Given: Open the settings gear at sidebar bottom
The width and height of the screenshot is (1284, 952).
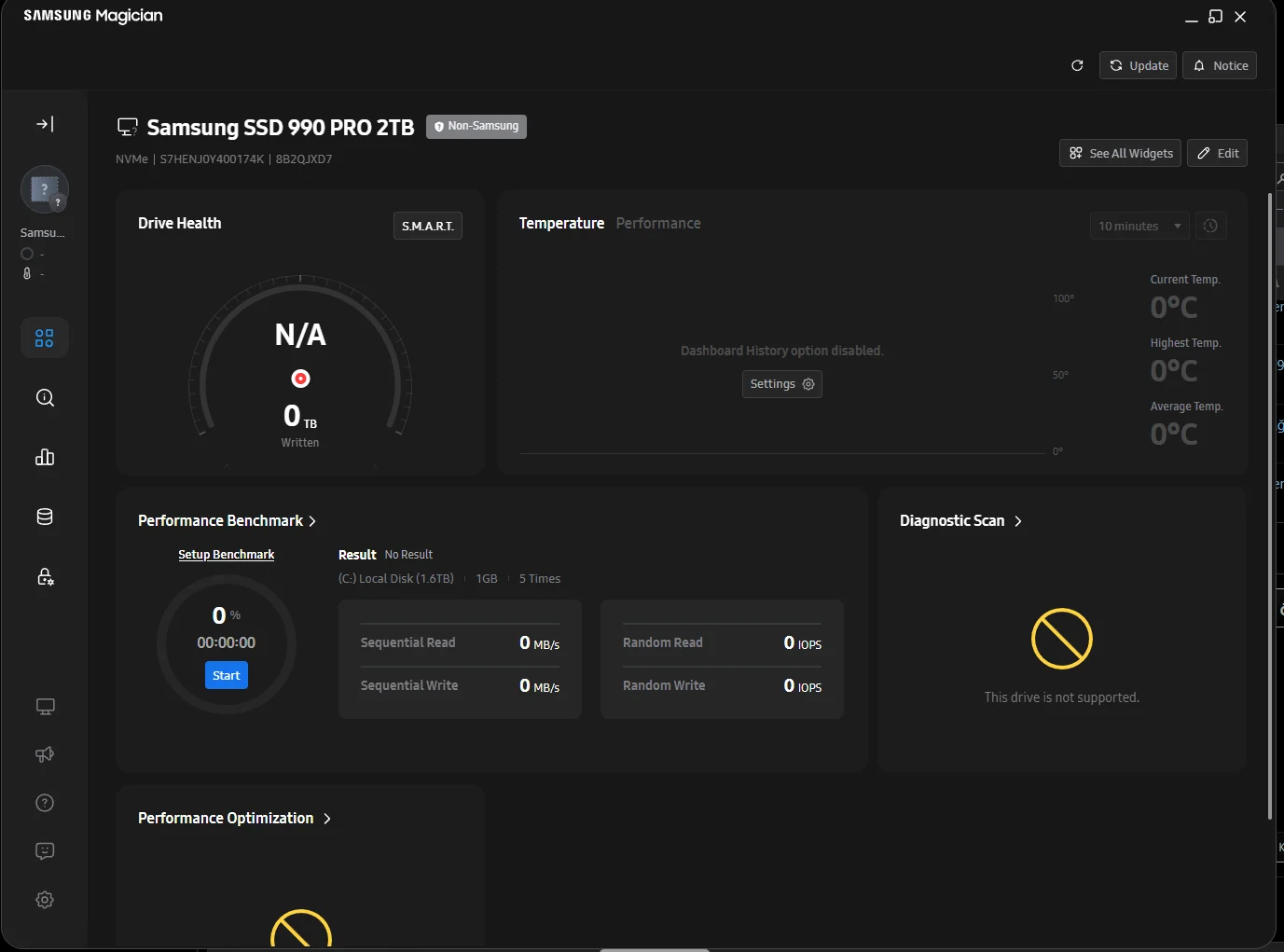Looking at the screenshot, I should pyautogui.click(x=45, y=900).
